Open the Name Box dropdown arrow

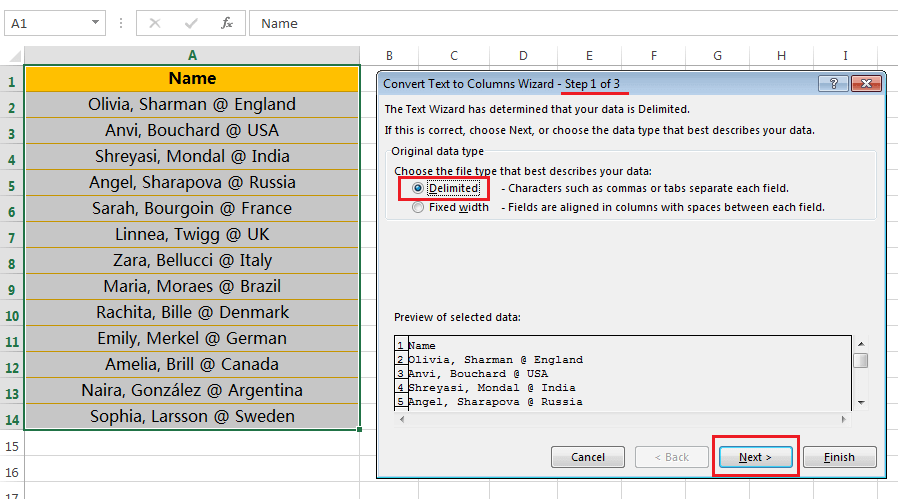click(x=95, y=23)
